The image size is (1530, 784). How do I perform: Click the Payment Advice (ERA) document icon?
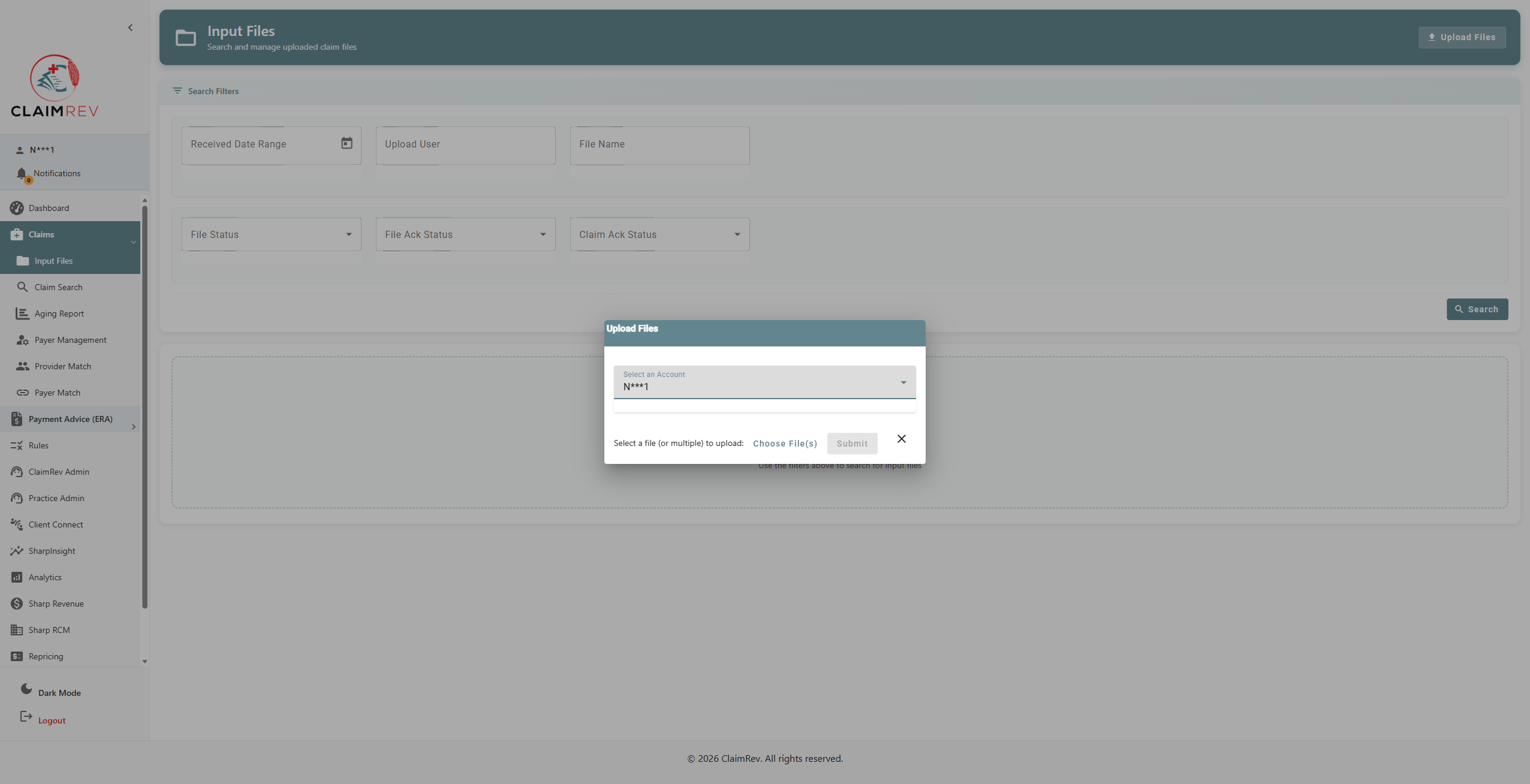(x=17, y=419)
